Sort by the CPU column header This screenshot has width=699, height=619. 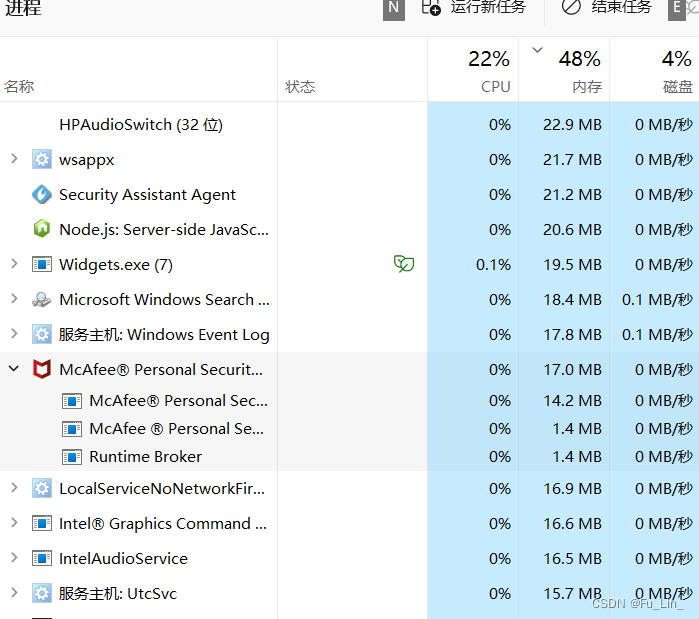(x=473, y=70)
